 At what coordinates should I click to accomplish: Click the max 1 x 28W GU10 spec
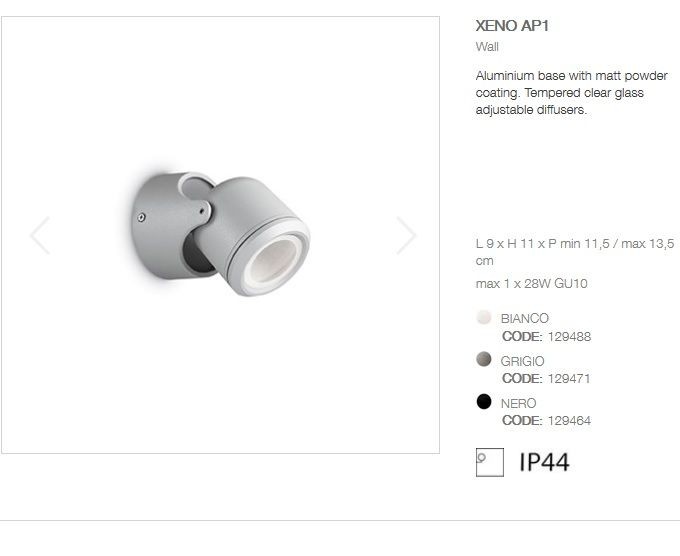(532, 284)
